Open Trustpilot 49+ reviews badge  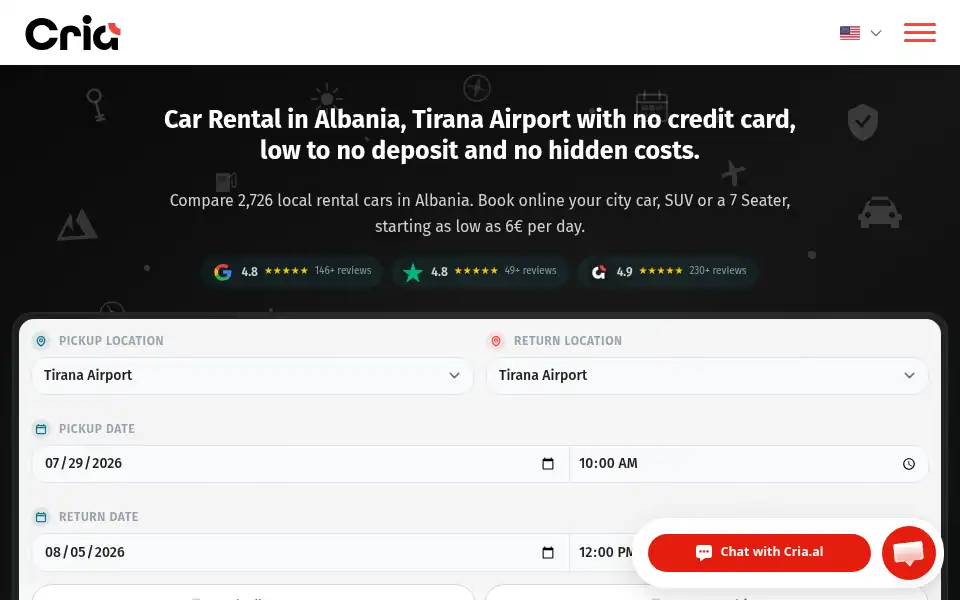pos(480,271)
